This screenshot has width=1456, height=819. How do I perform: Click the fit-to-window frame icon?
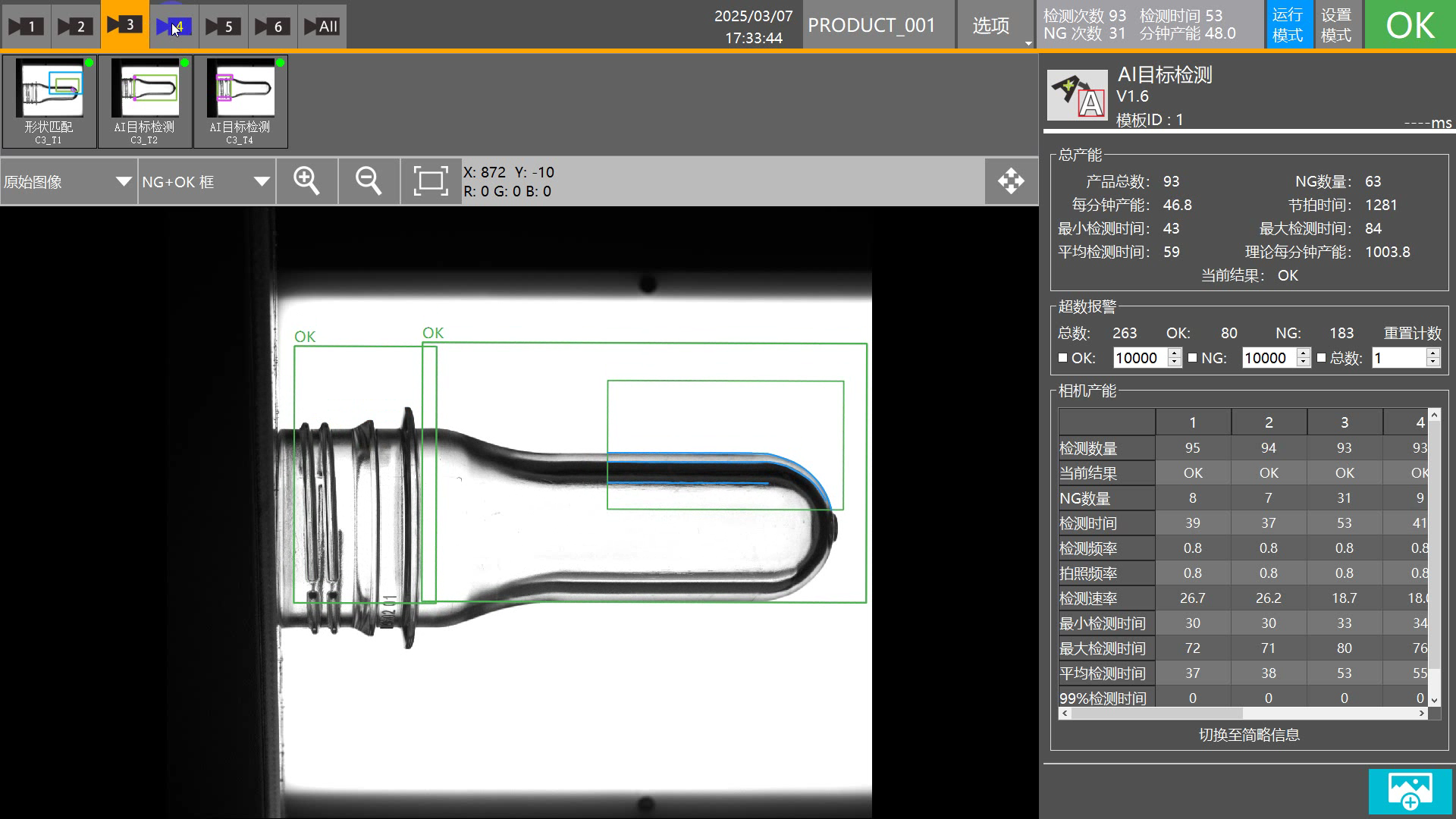click(430, 181)
